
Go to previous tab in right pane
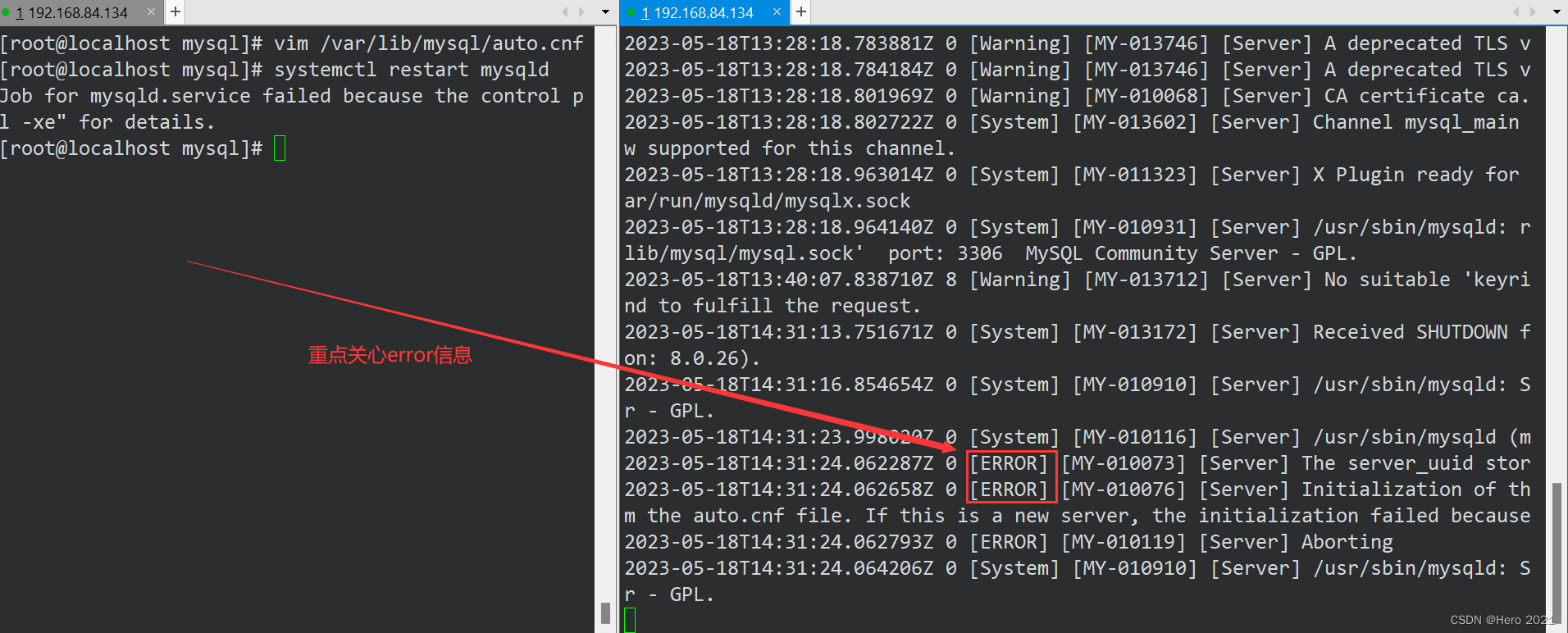1516,11
